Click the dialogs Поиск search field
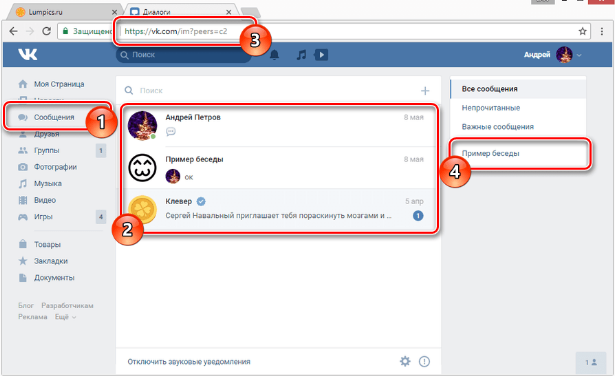This screenshot has width=615, height=376. [x=271, y=91]
